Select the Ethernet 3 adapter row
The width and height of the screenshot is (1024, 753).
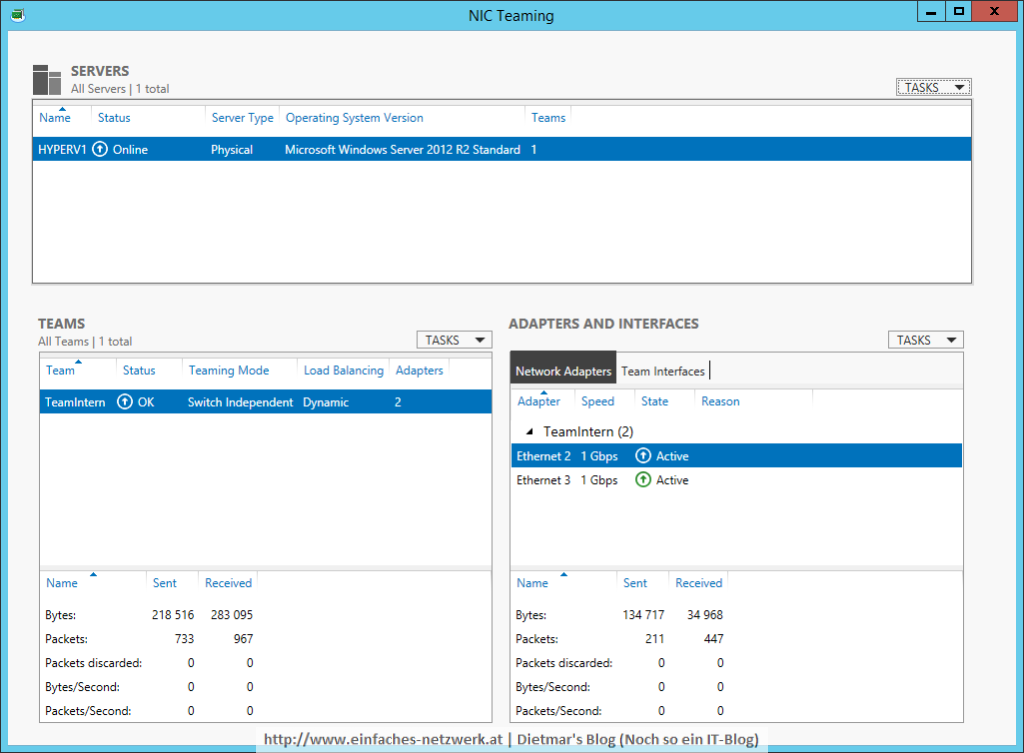(735, 480)
